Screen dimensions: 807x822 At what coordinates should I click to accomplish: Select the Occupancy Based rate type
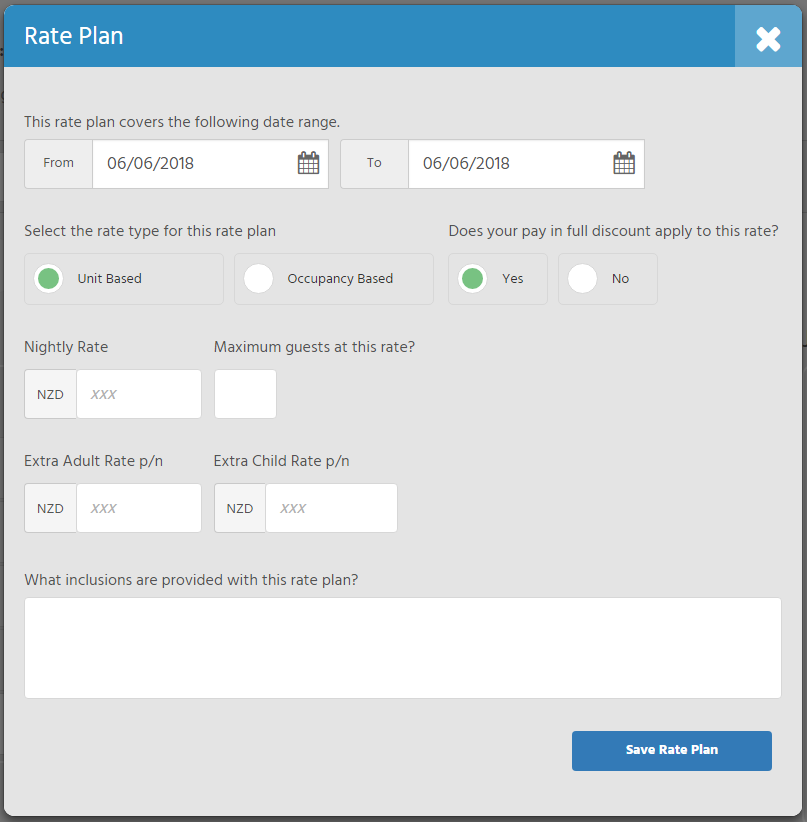pyautogui.click(x=334, y=279)
